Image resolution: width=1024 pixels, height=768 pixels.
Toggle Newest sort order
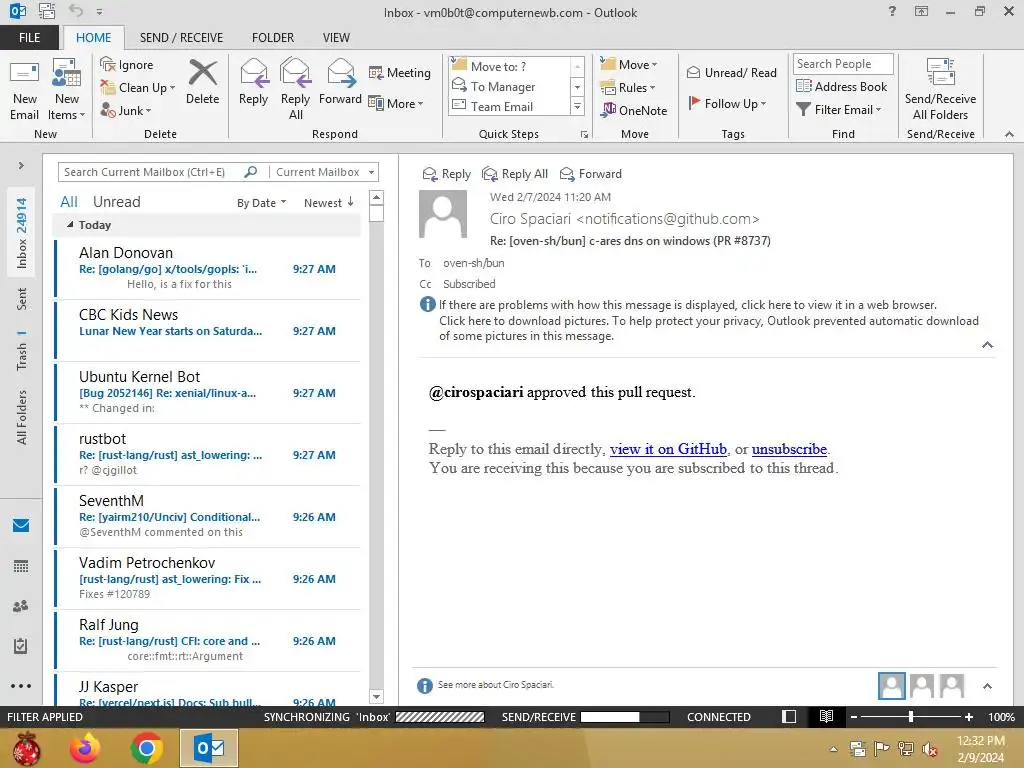pyautogui.click(x=328, y=203)
